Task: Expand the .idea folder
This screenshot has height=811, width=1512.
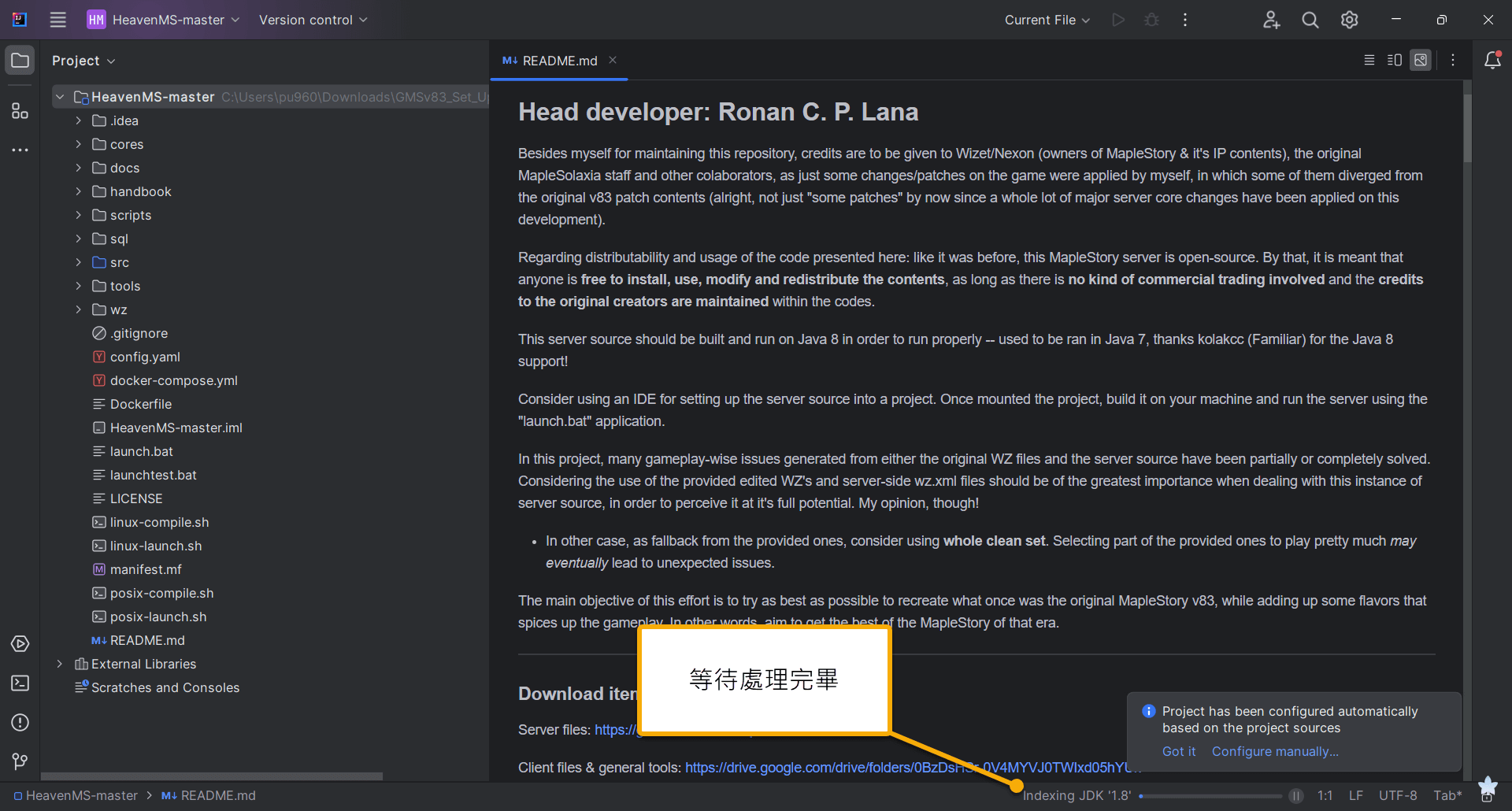Action: (x=78, y=120)
